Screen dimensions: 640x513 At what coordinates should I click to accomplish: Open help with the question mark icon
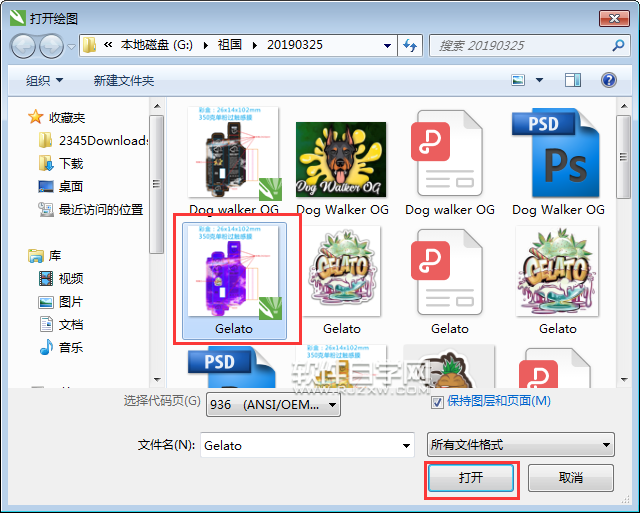tap(609, 80)
